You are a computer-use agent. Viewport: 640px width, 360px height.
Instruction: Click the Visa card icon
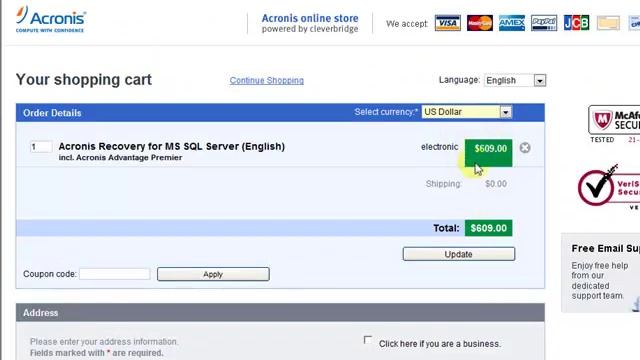pyautogui.click(x=447, y=23)
